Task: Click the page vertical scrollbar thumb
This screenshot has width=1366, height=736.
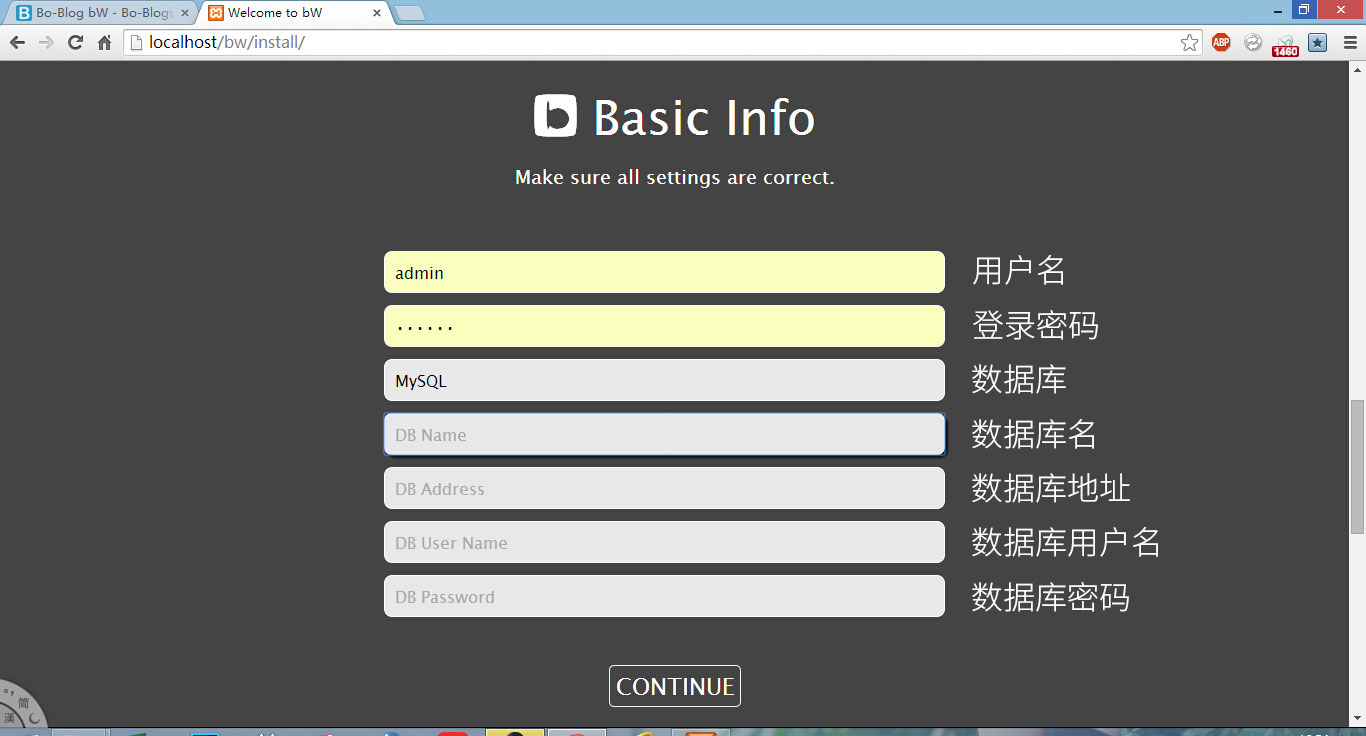Action: coord(1357,467)
